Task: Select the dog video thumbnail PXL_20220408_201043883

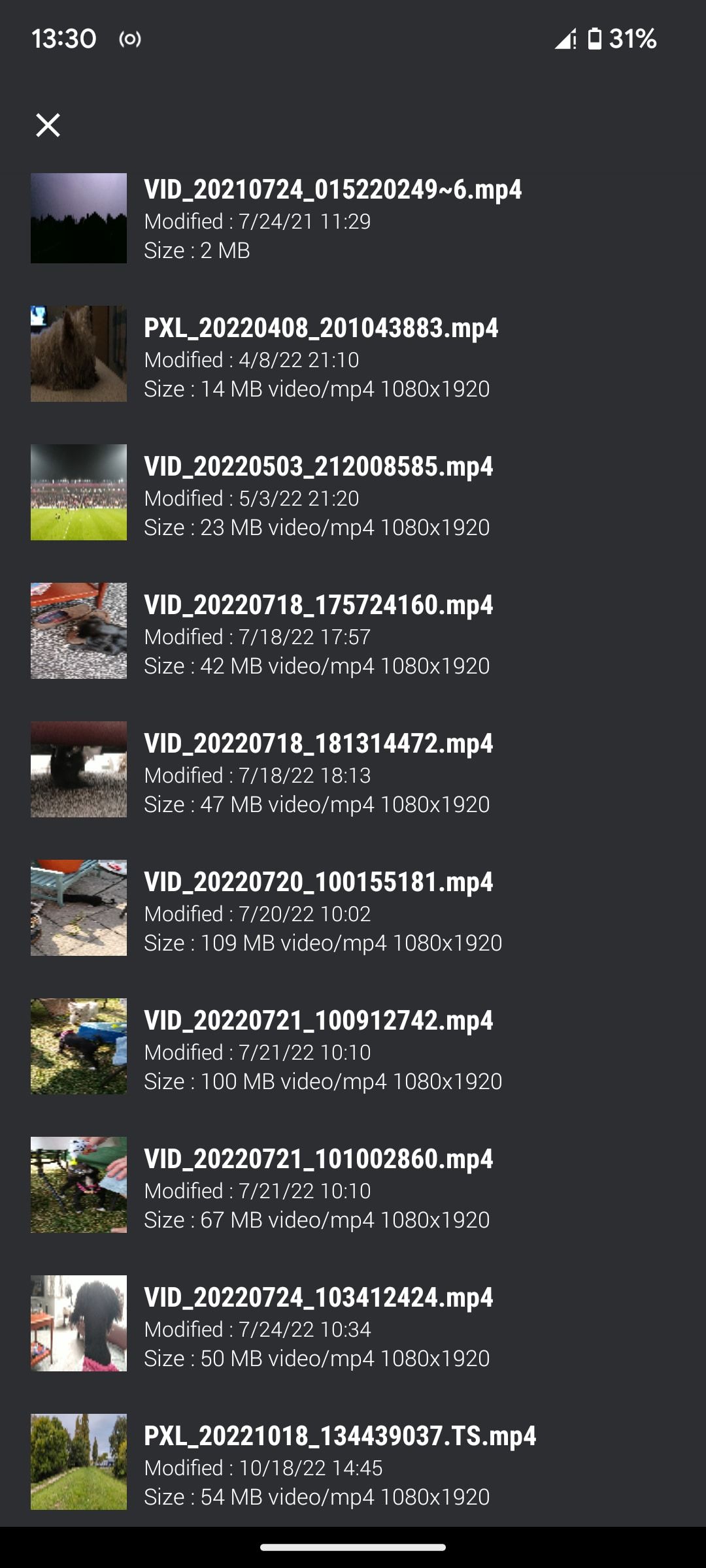Action: pos(78,353)
